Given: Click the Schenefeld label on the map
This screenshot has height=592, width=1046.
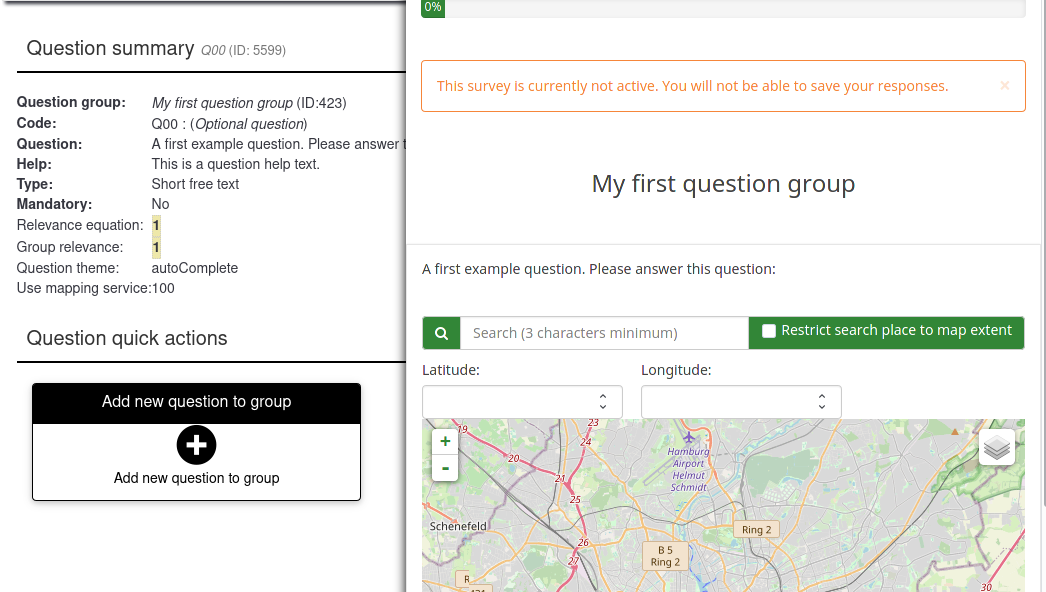Looking at the screenshot, I should point(458,526).
